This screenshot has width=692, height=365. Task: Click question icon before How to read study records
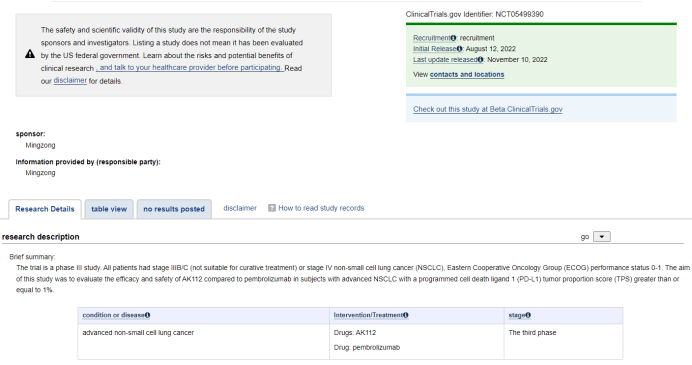pos(272,208)
